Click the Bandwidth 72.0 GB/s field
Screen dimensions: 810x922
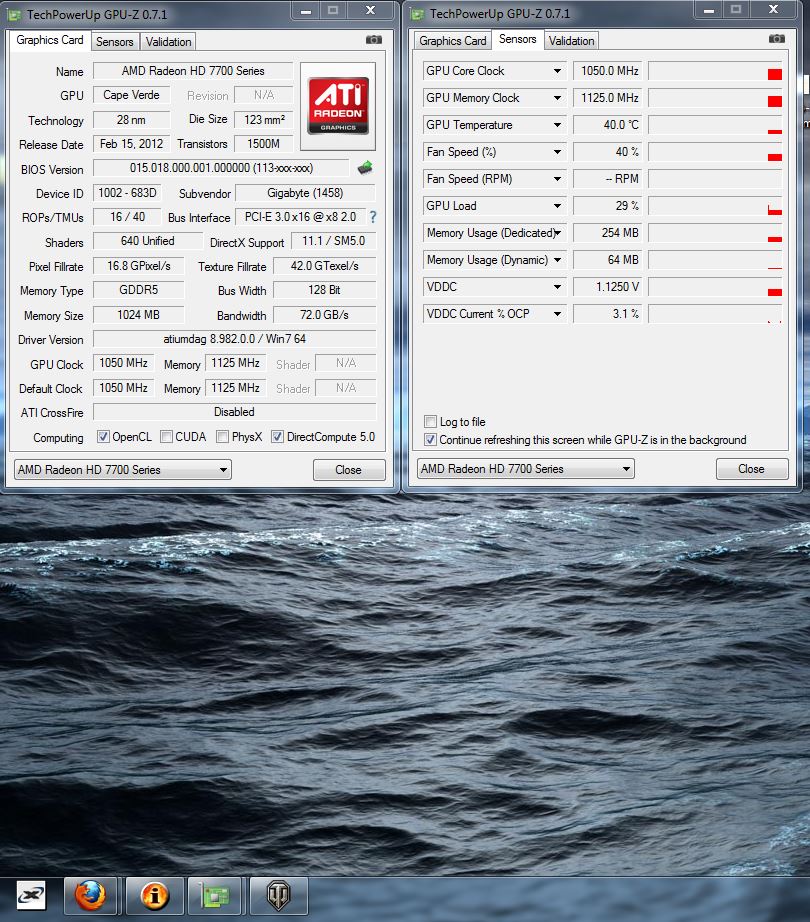(324, 315)
